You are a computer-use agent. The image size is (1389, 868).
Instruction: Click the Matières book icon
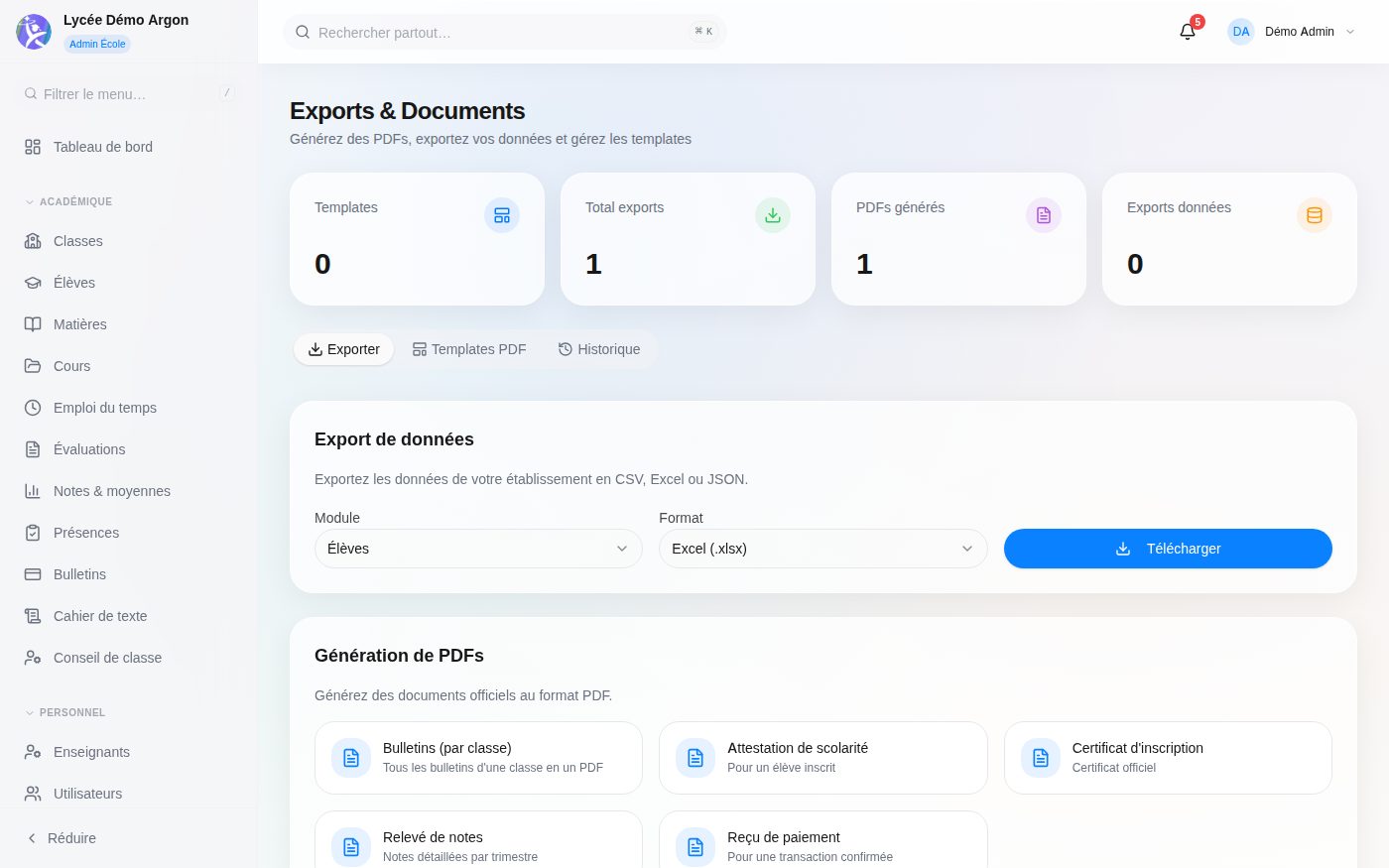point(33,324)
